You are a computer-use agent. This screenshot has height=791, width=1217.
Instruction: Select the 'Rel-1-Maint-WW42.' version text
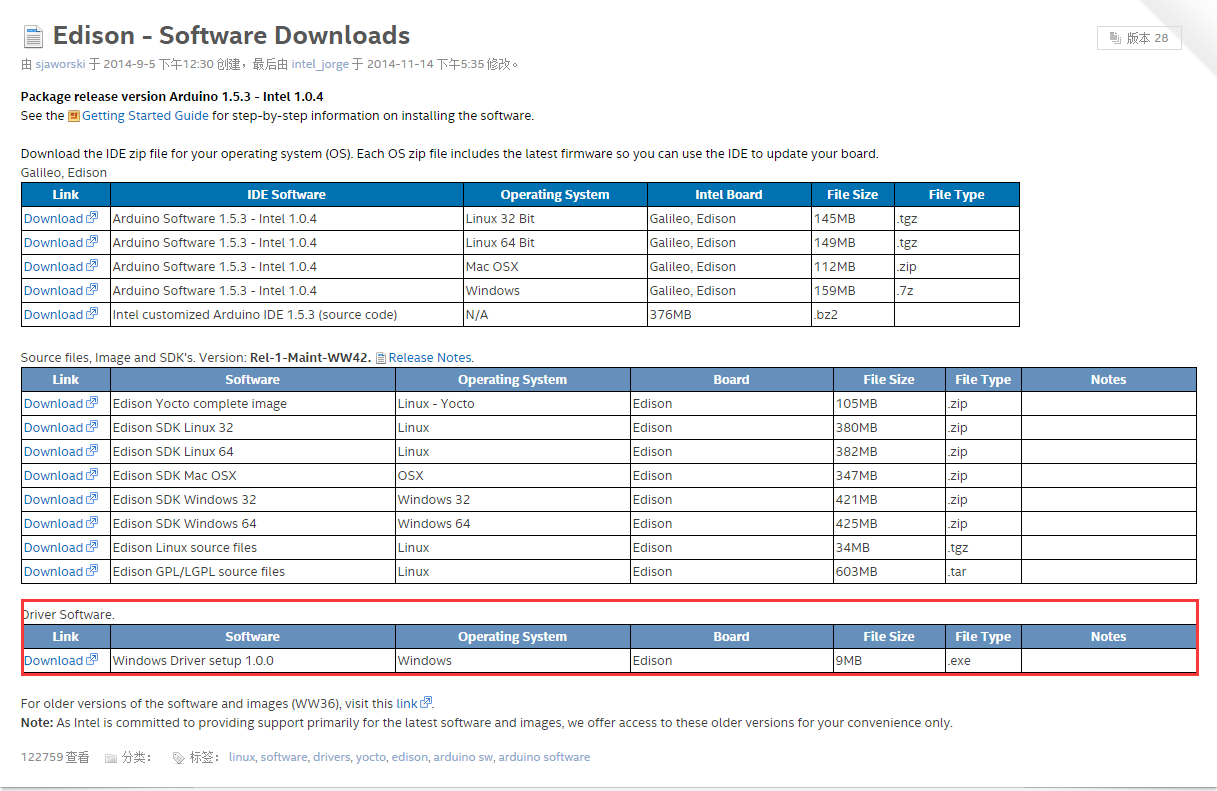(x=310, y=358)
